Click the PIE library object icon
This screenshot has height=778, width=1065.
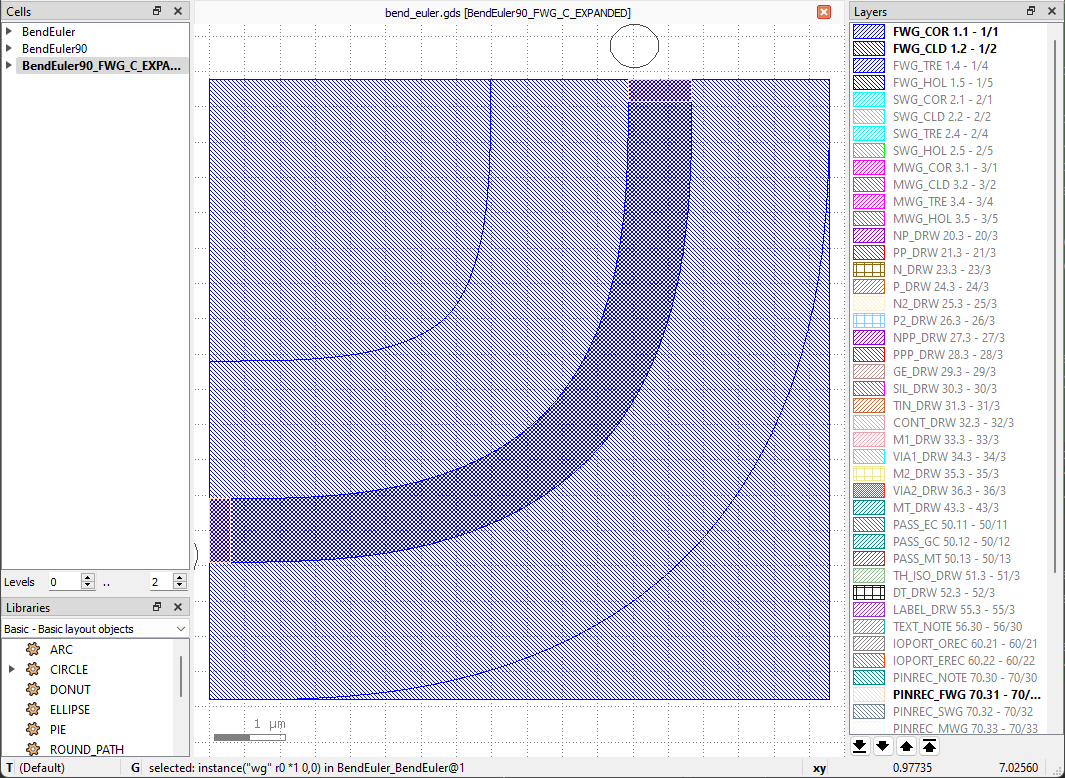point(33,729)
